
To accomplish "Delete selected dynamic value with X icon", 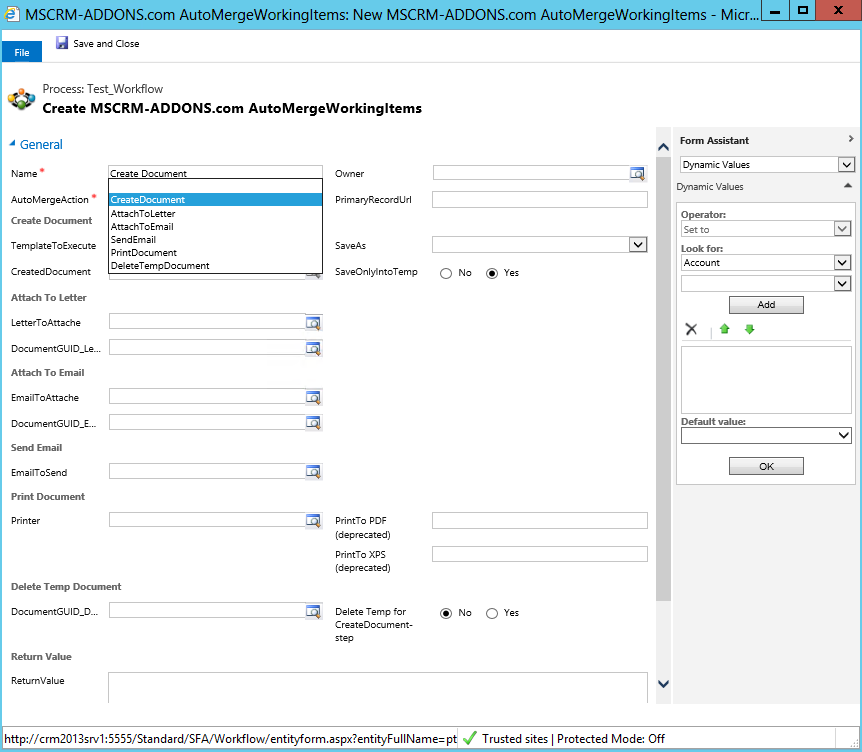I will 691,329.
